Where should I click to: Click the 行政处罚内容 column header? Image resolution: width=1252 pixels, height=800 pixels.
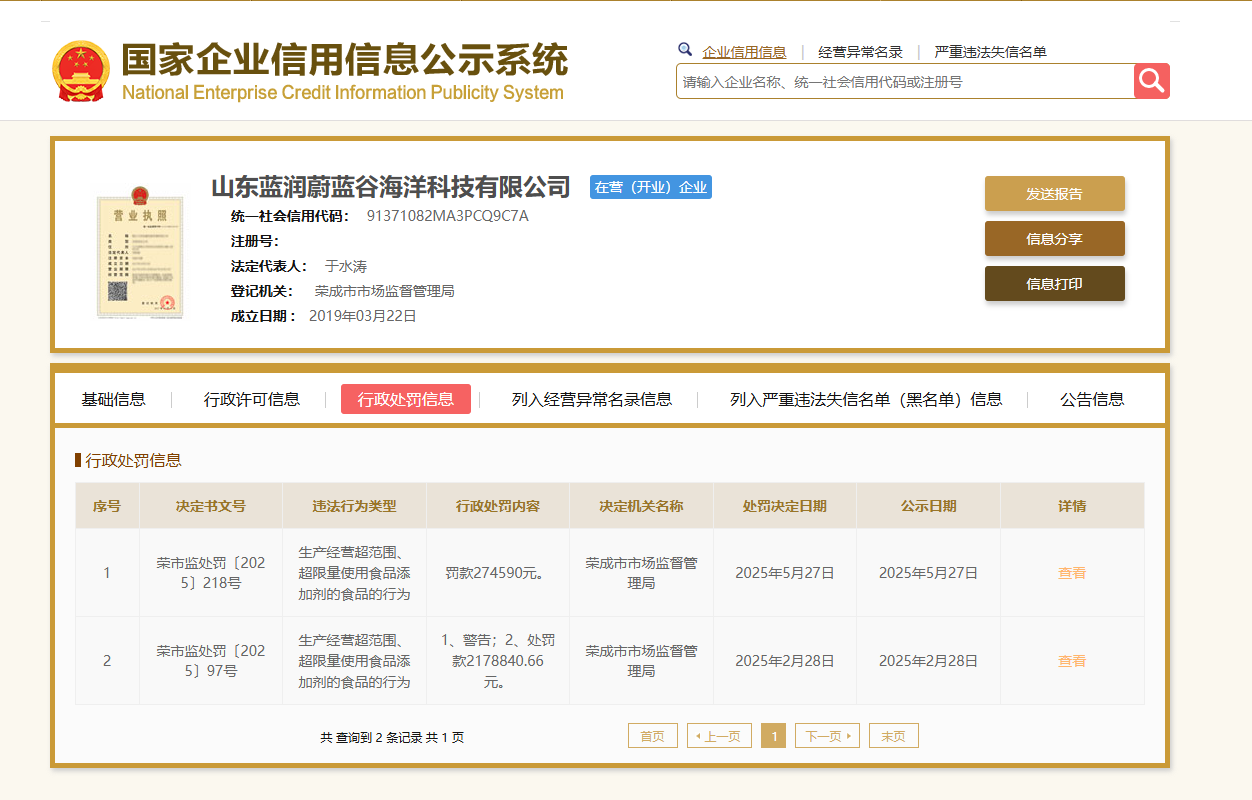click(498, 506)
